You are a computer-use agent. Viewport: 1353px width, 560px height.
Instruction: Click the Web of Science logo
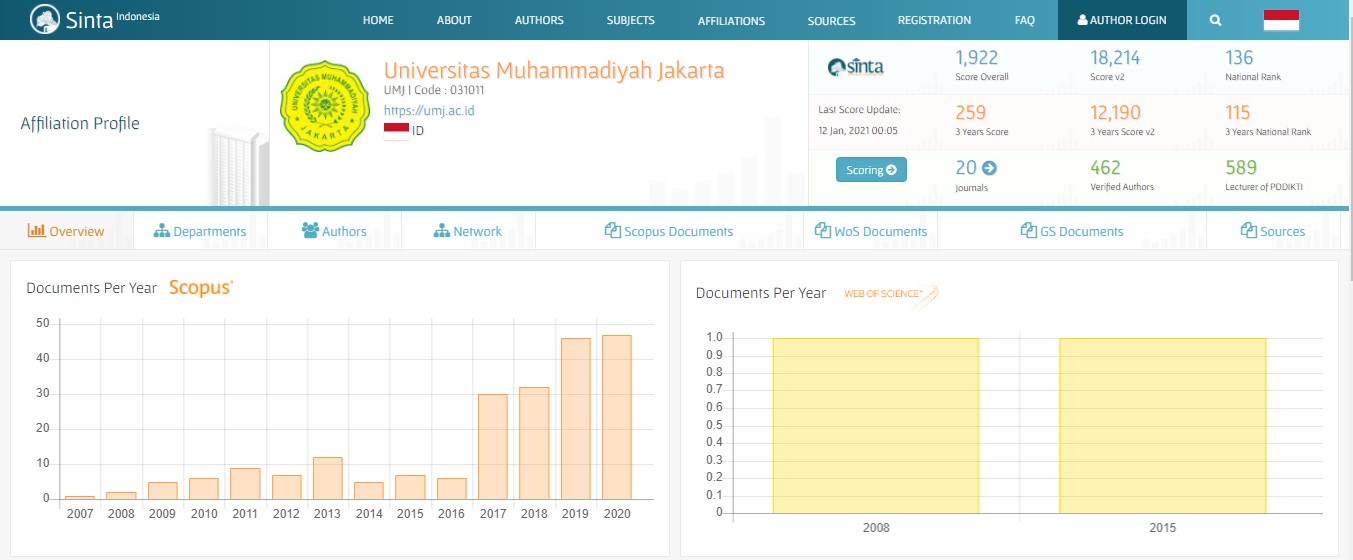[x=891, y=293]
